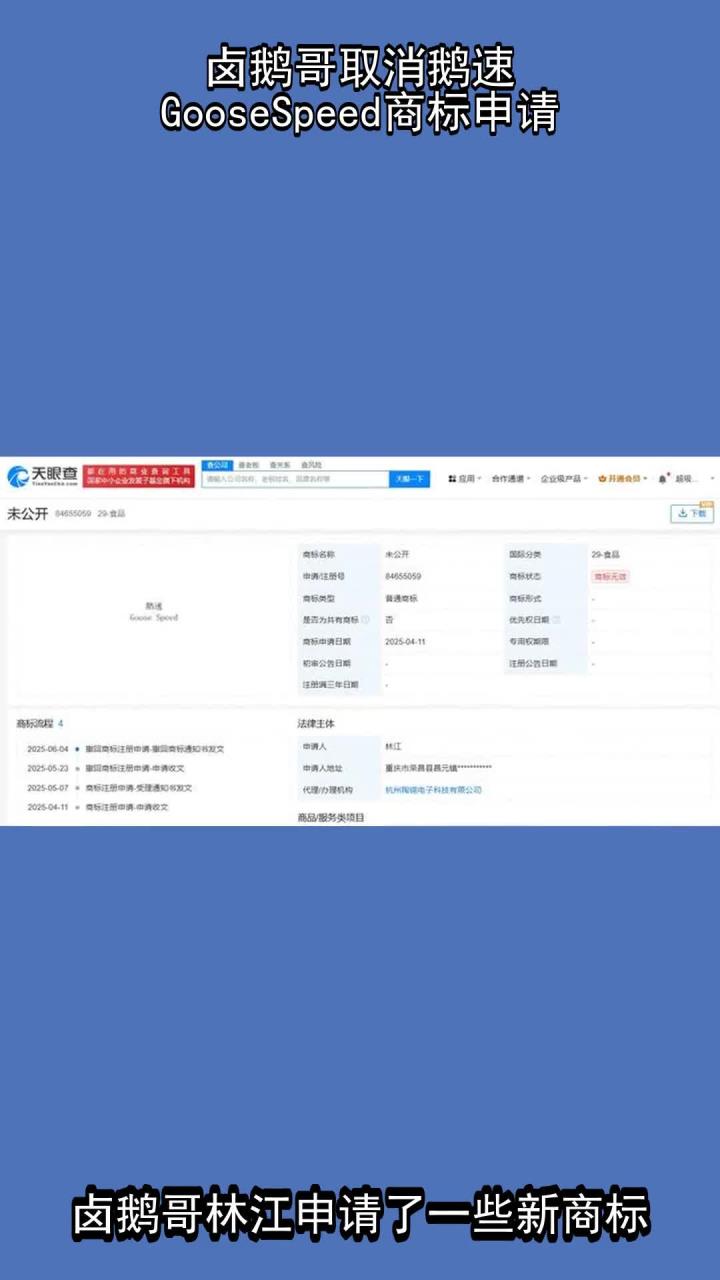Select the 29-食品 international class value
This screenshot has height=1280, width=720.
click(x=605, y=554)
